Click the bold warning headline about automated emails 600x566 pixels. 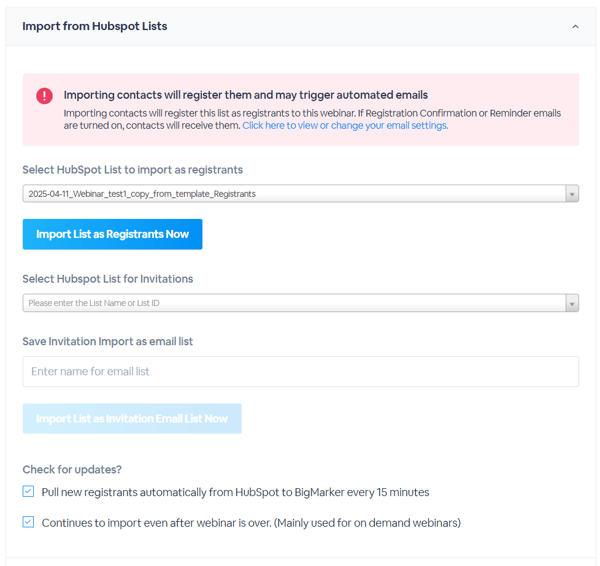tap(245, 95)
